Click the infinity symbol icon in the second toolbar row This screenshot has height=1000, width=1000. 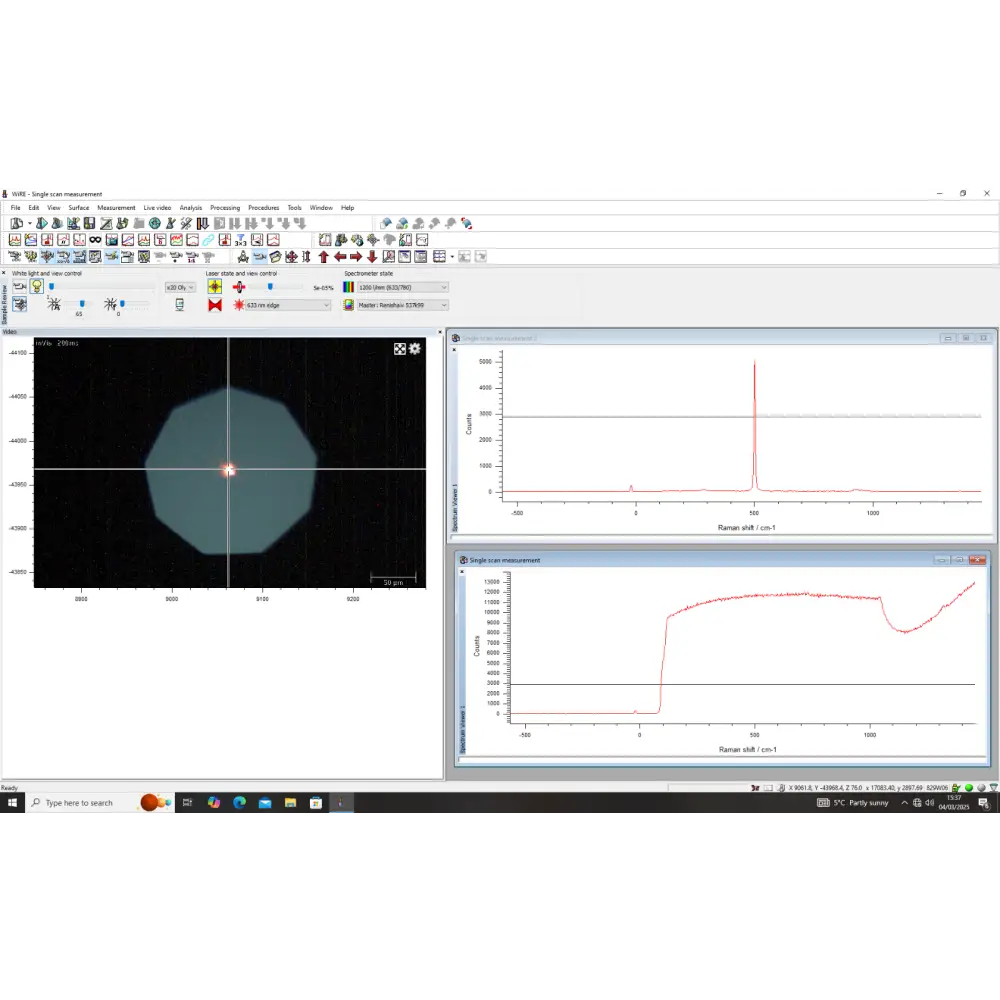pos(94,239)
